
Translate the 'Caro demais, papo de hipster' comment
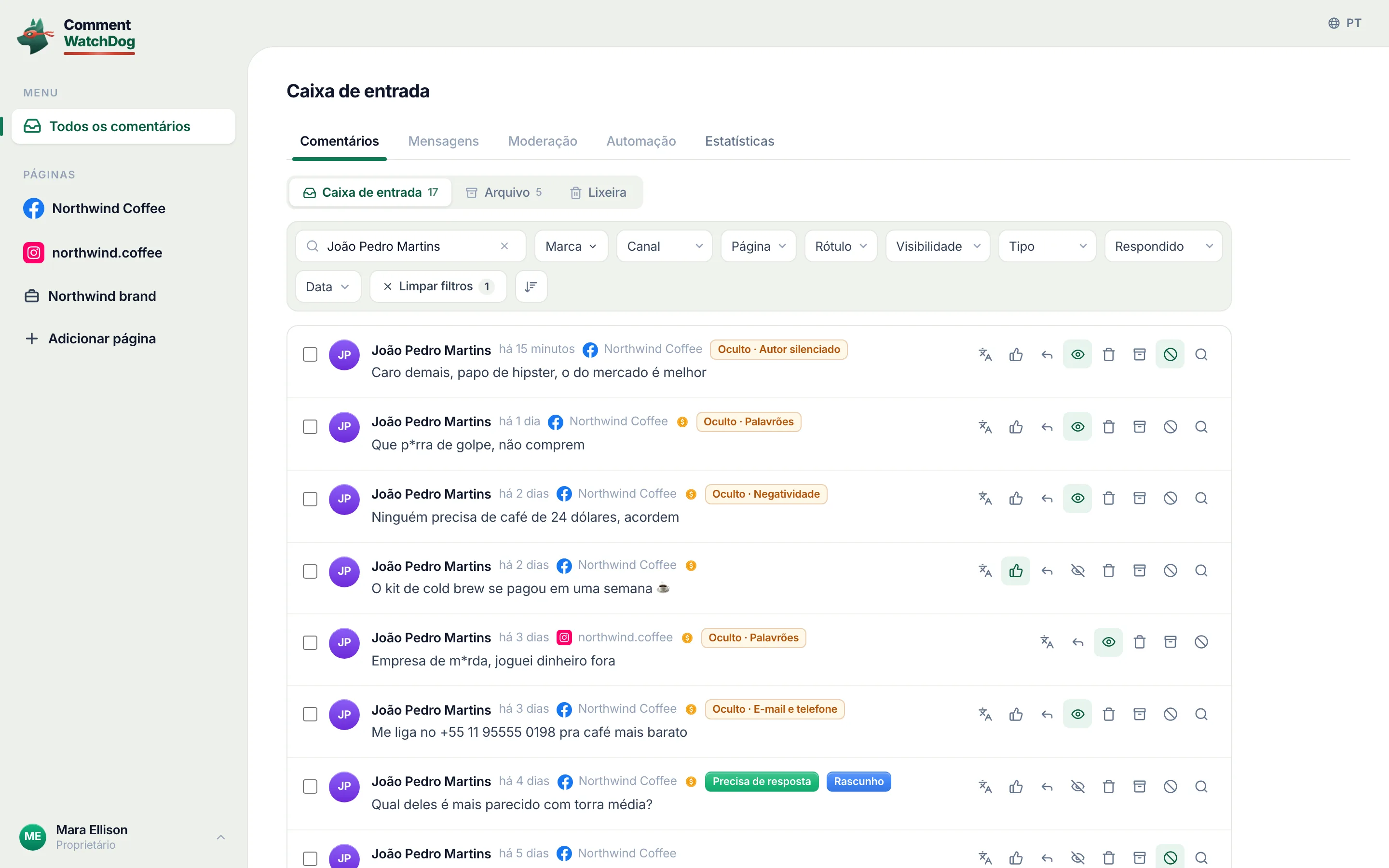click(985, 354)
